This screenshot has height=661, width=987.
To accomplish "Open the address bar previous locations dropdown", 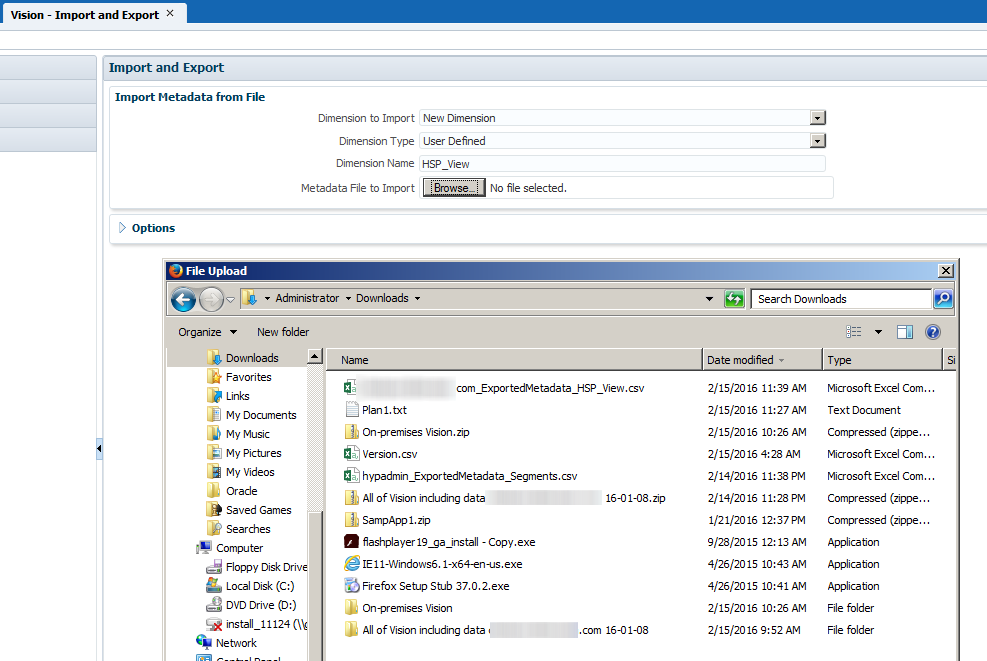I will 709,299.
